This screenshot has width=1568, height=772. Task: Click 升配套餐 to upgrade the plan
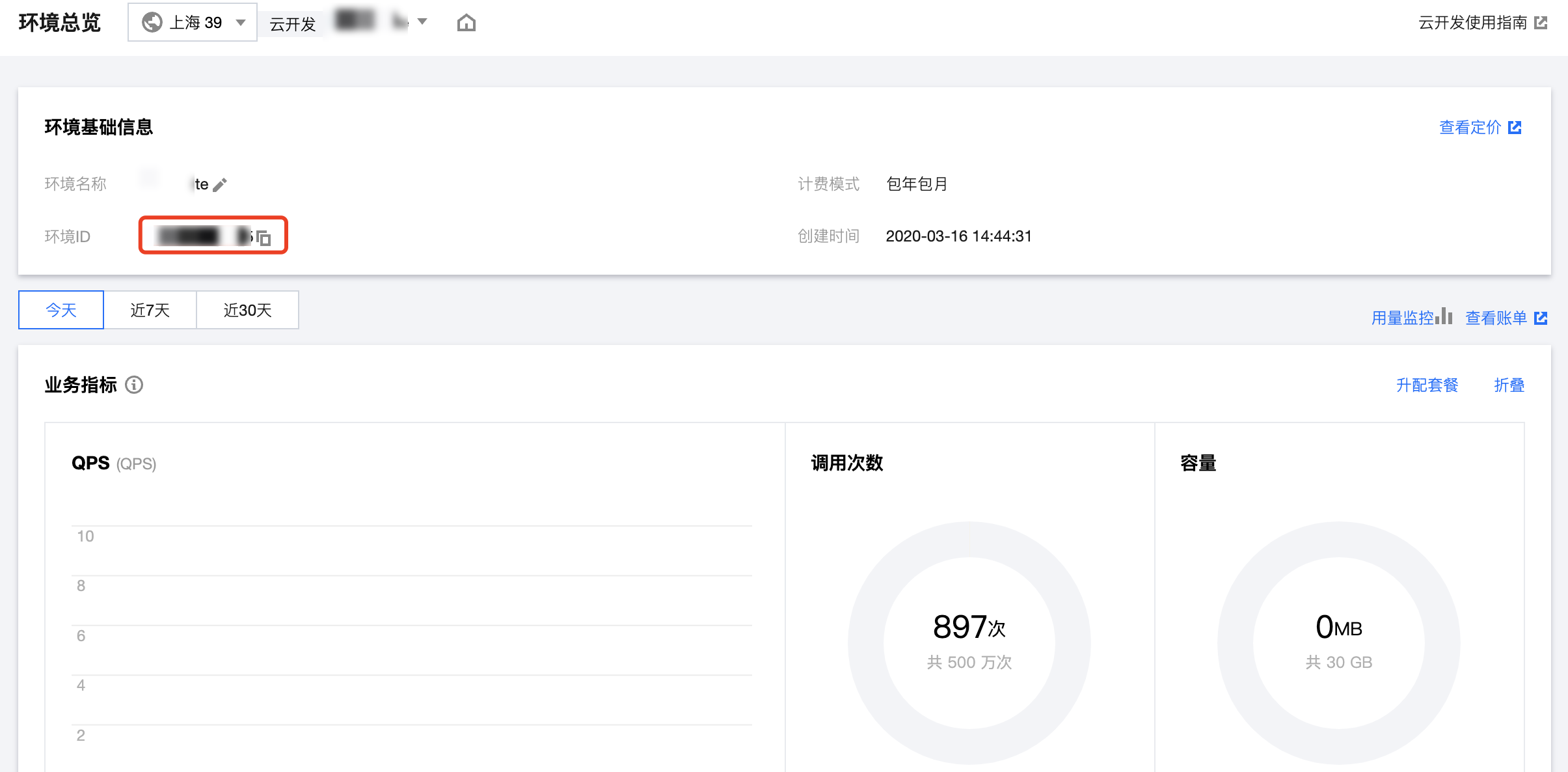(1427, 385)
